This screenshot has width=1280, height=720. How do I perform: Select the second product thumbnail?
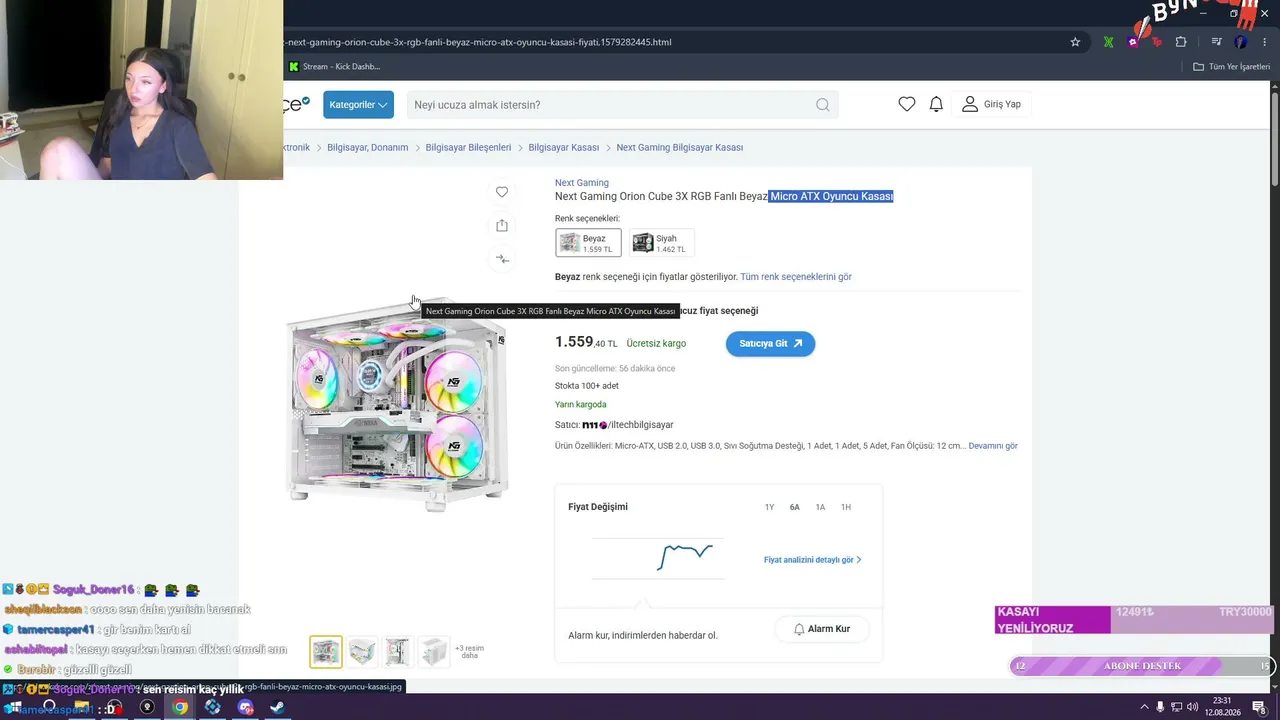click(362, 652)
